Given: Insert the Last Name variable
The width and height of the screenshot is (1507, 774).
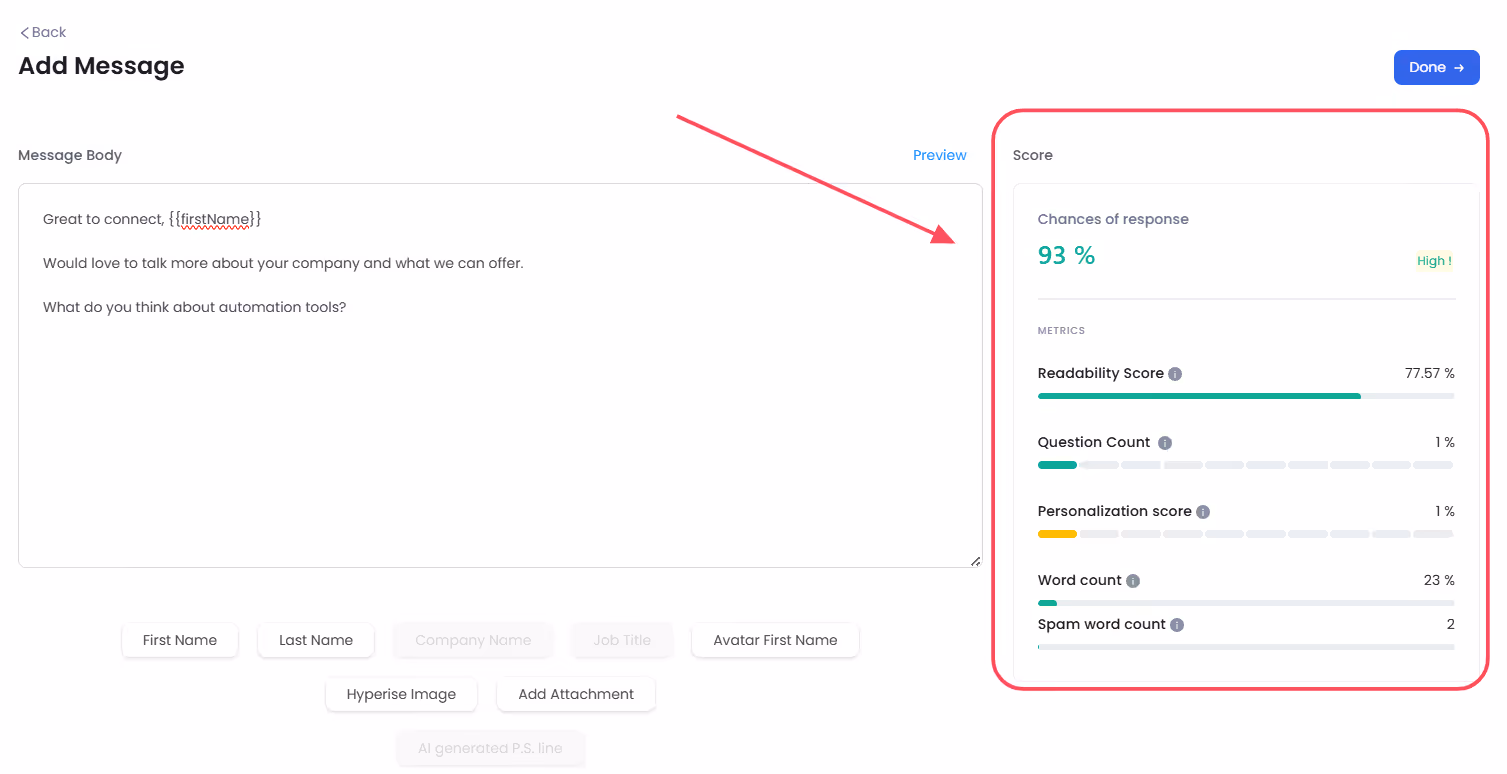Looking at the screenshot, I should (x=316, y=640).
